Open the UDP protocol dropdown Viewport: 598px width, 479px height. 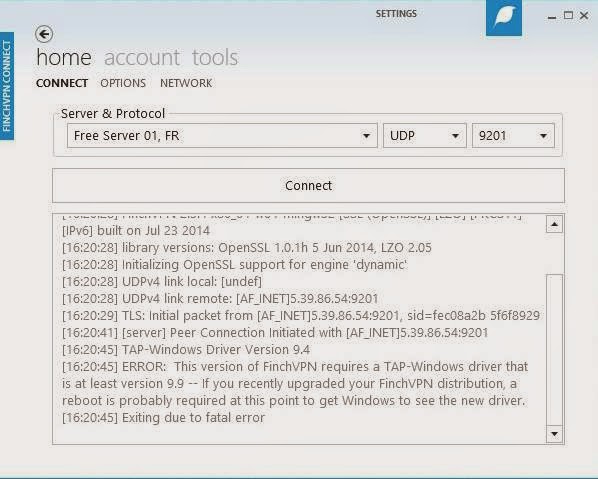[x=424, y=135]
